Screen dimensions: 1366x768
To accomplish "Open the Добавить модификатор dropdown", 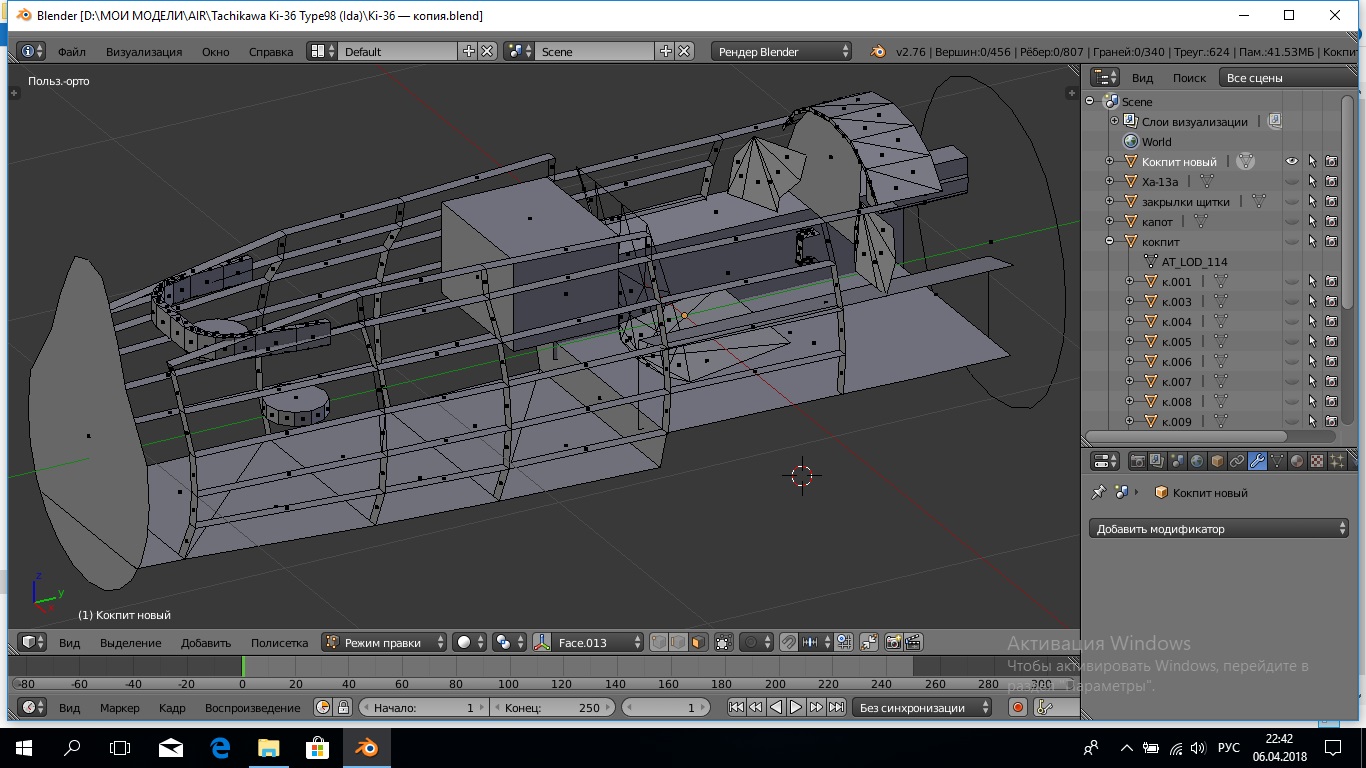I will 1218,529.
